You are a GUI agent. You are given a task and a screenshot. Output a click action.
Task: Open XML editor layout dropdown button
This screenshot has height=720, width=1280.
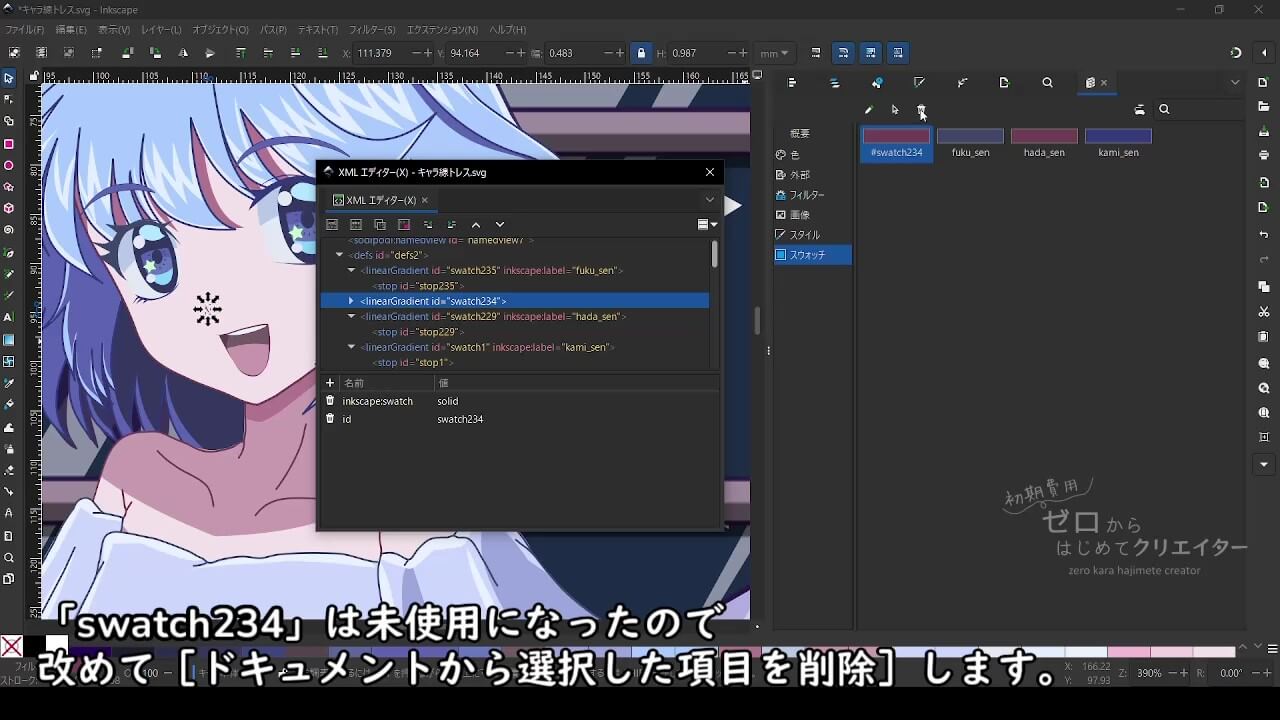tap(707, 225)
